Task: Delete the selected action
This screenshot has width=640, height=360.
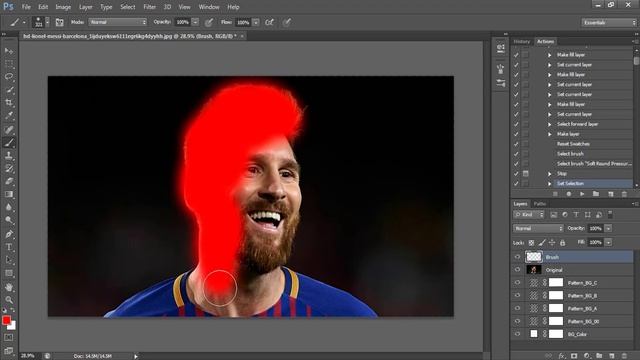Action: click(624, 194)
